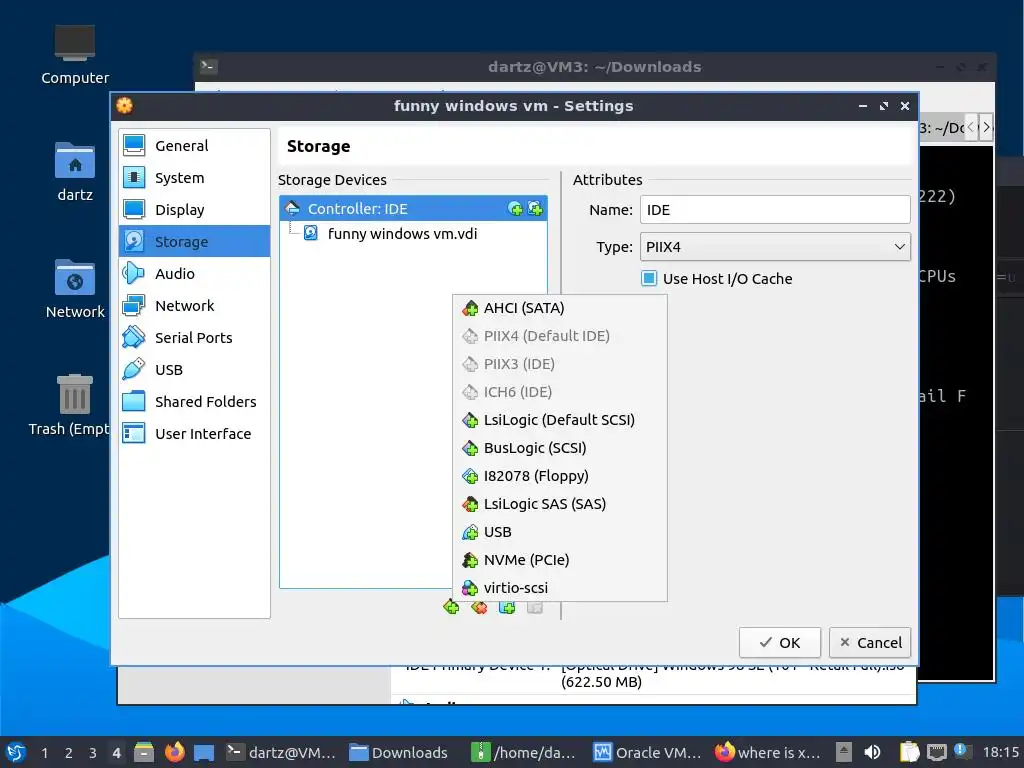Switch to workspace 3
The image size is (1024, 768).
[93, 753]
